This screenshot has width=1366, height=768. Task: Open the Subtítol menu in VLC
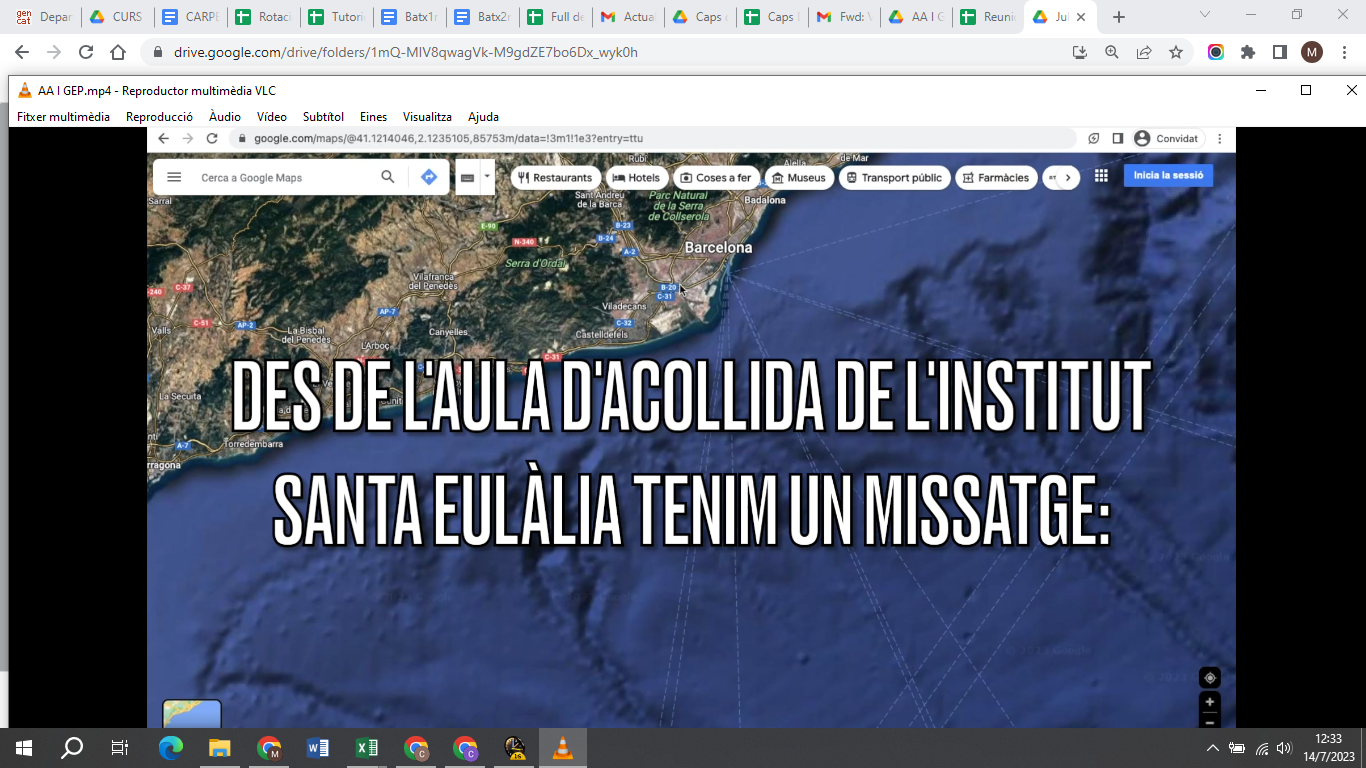[323, 117]
